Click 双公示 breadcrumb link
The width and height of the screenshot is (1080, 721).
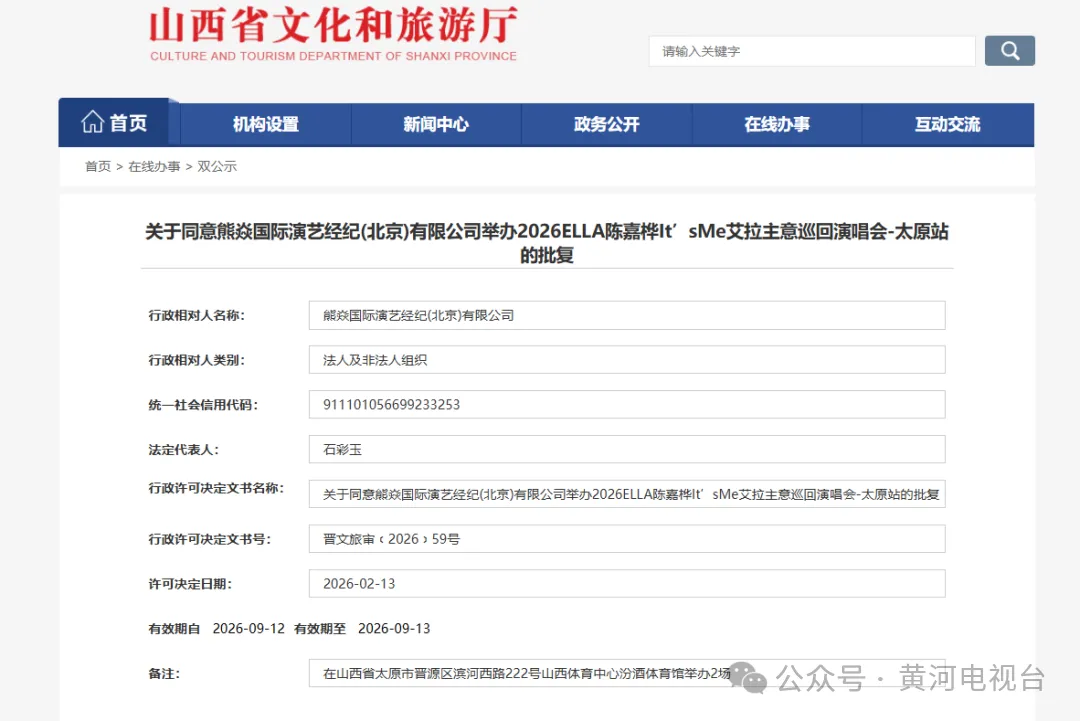click(217, 167)
